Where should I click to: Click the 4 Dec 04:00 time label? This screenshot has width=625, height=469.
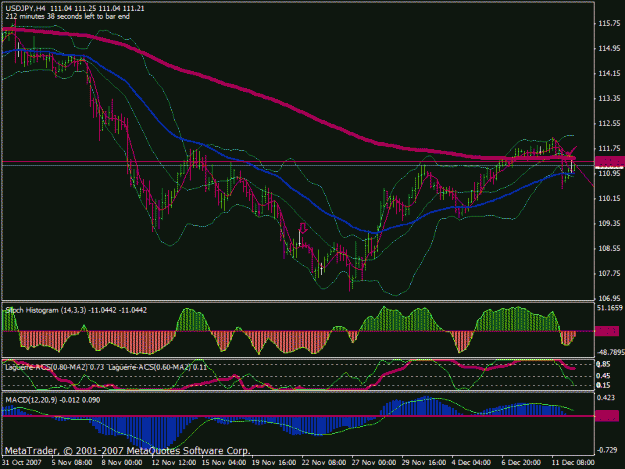(472, 463)
